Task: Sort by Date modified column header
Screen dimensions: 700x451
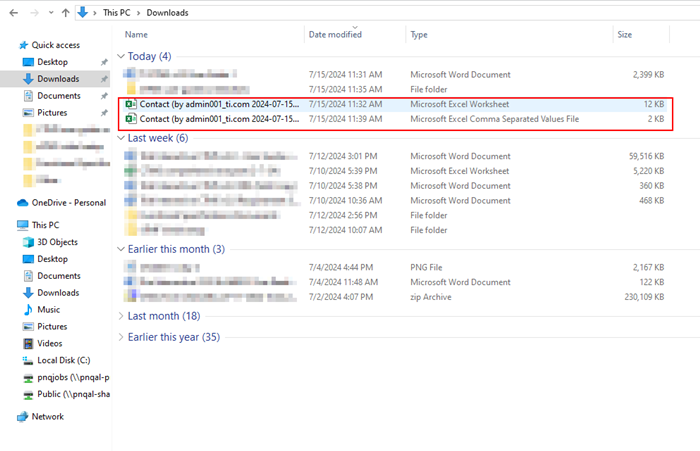Action: (x=335, y=35)
